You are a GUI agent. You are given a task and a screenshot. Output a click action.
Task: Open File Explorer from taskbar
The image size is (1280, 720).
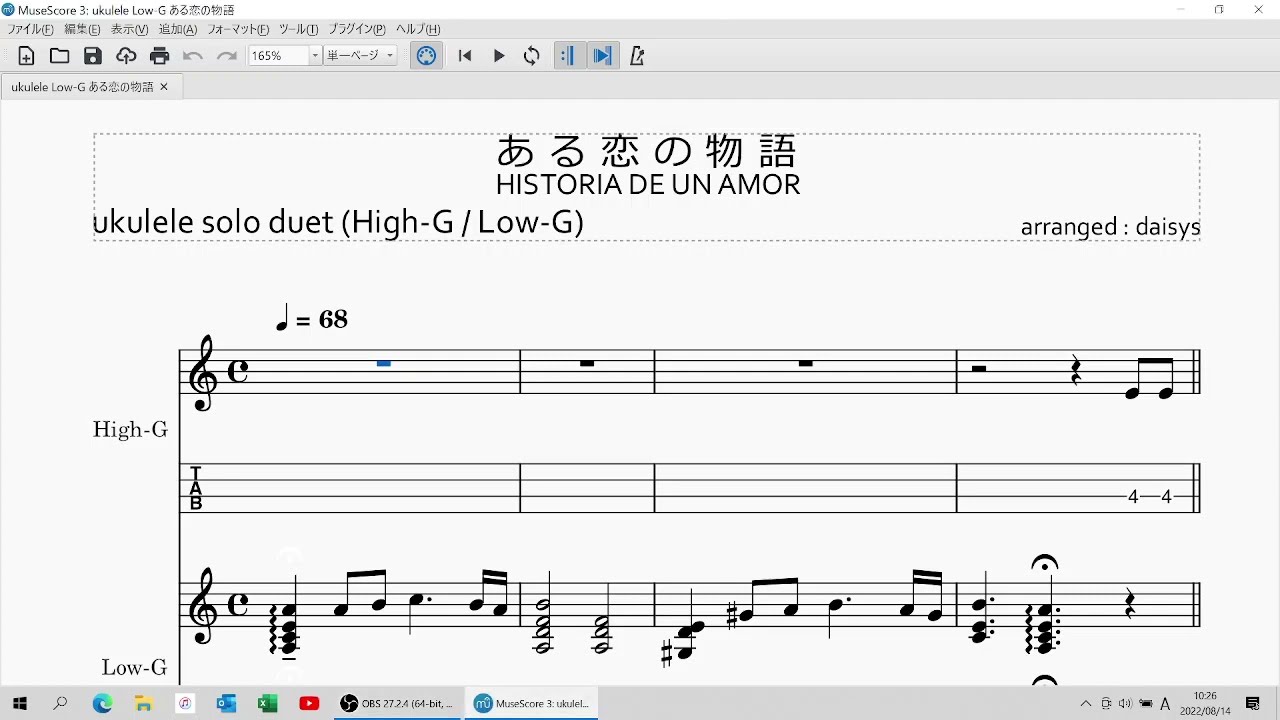(x=143, y=704)
